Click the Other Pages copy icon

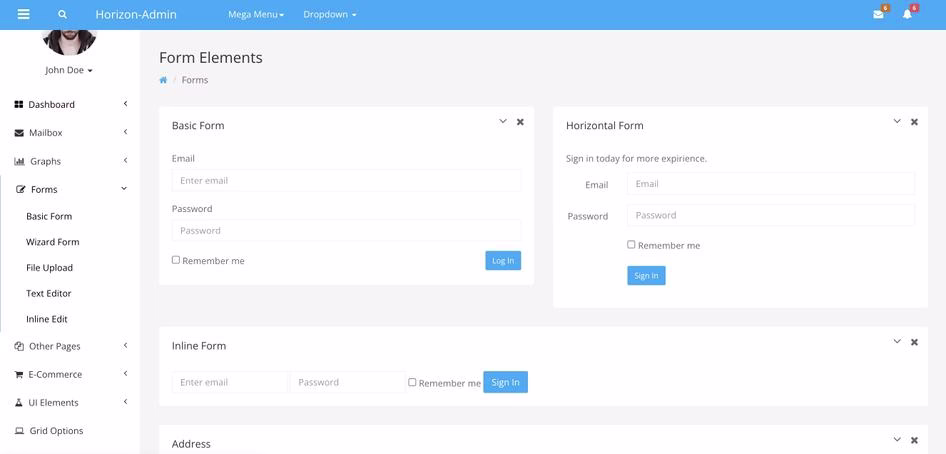coord(19,346)
